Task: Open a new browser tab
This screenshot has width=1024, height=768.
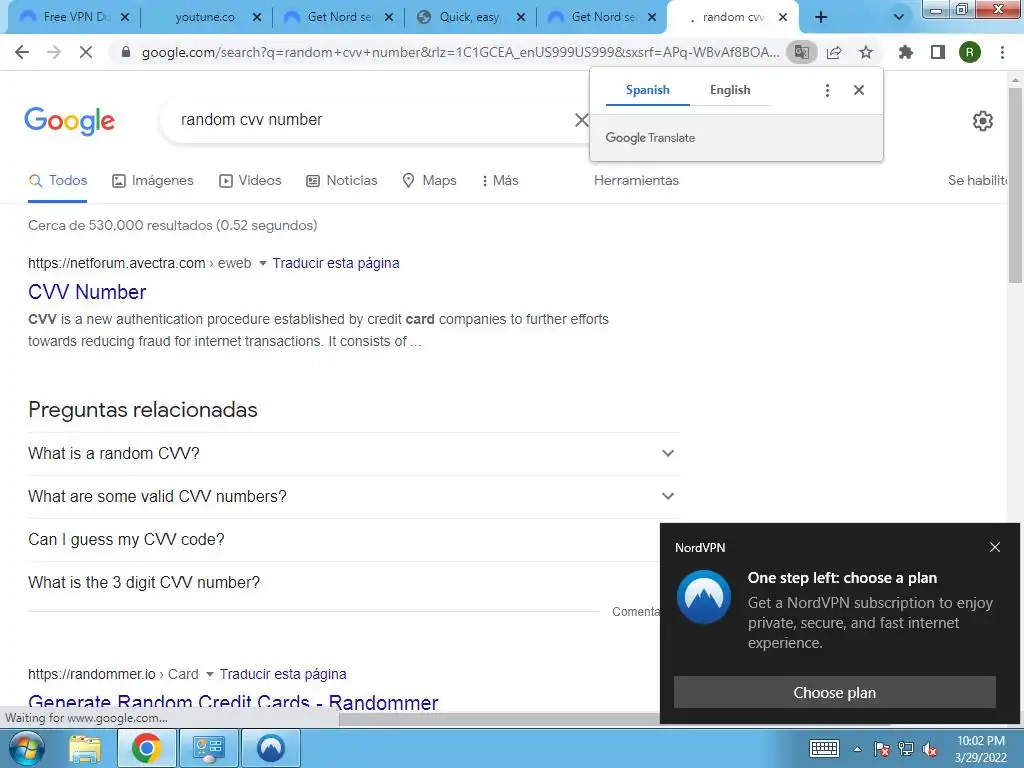Action: (821, 17)
